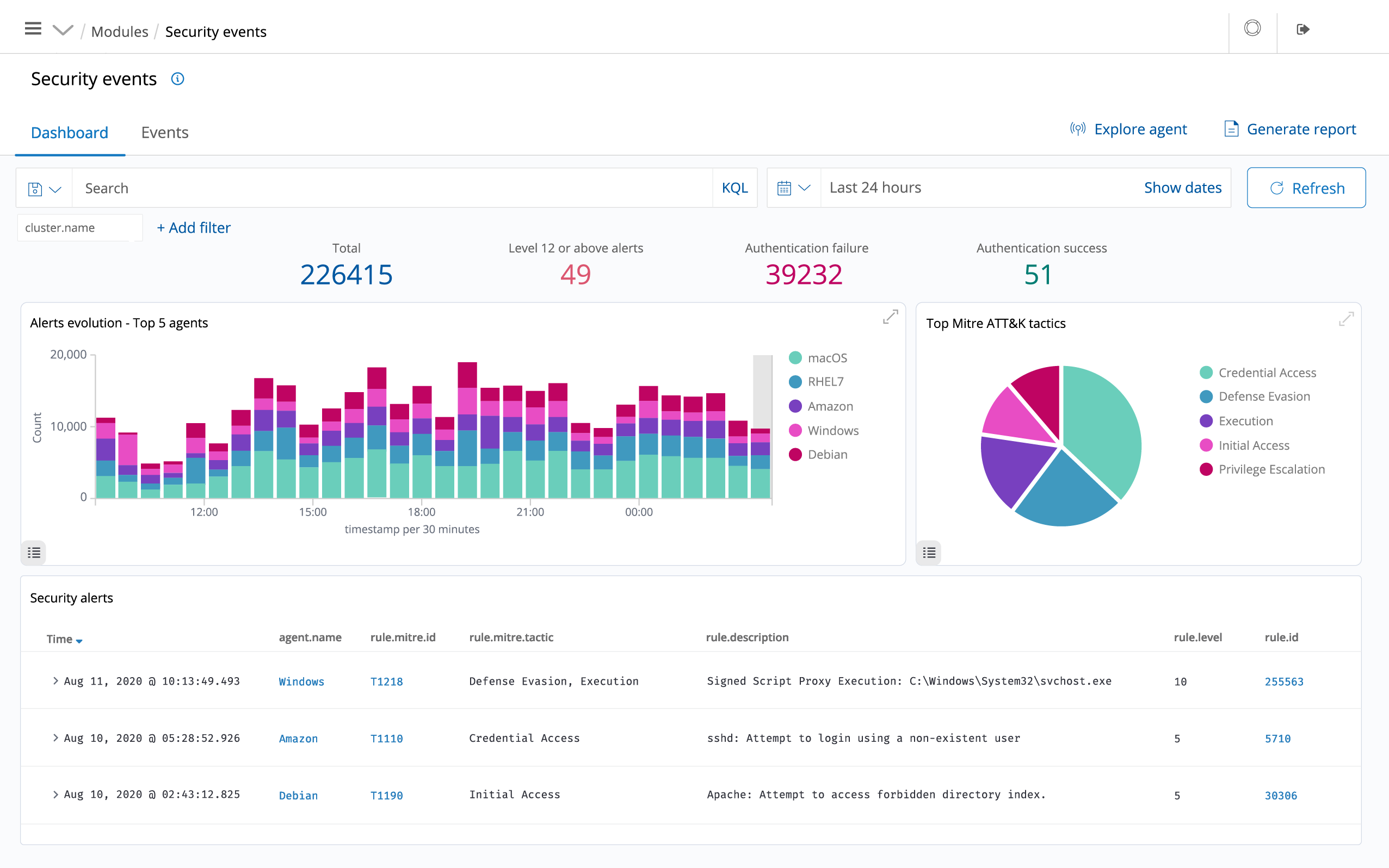Expand the Alerts evolution chart fullscreen
This screenshot has height=868, width=1389.
(x=890, y=317)
